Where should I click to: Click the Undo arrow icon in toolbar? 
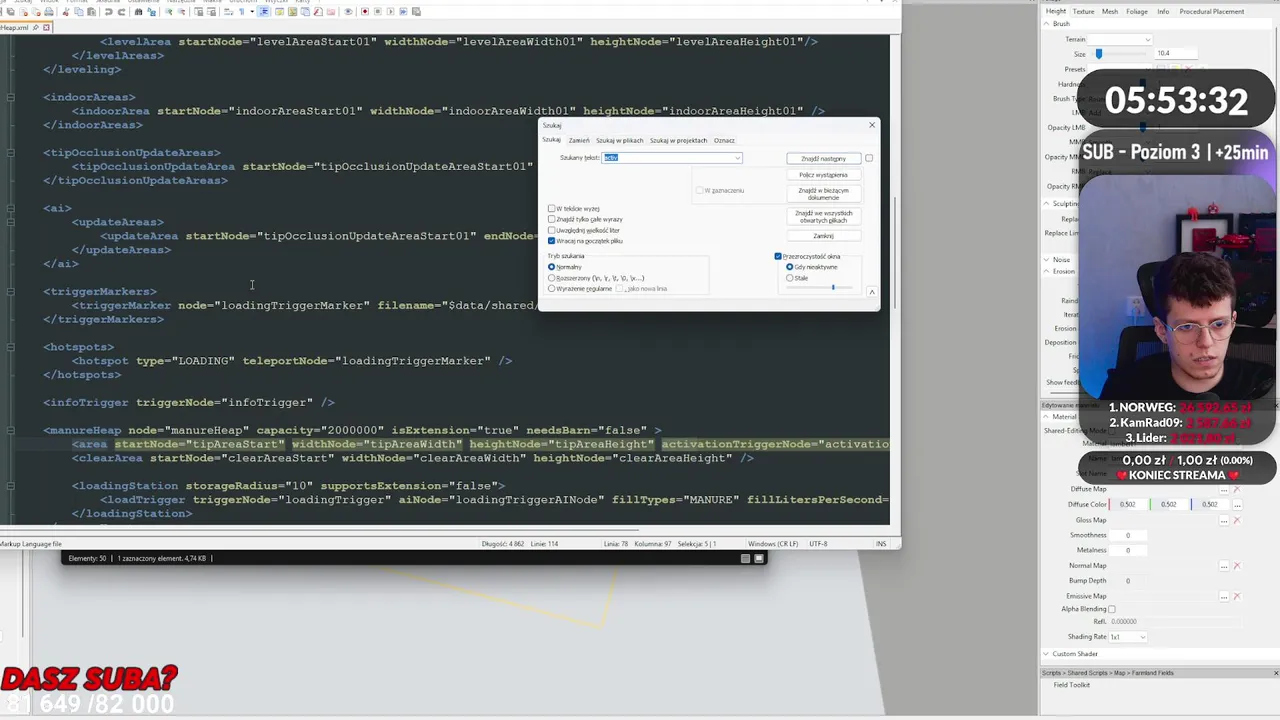click(109, 12)
